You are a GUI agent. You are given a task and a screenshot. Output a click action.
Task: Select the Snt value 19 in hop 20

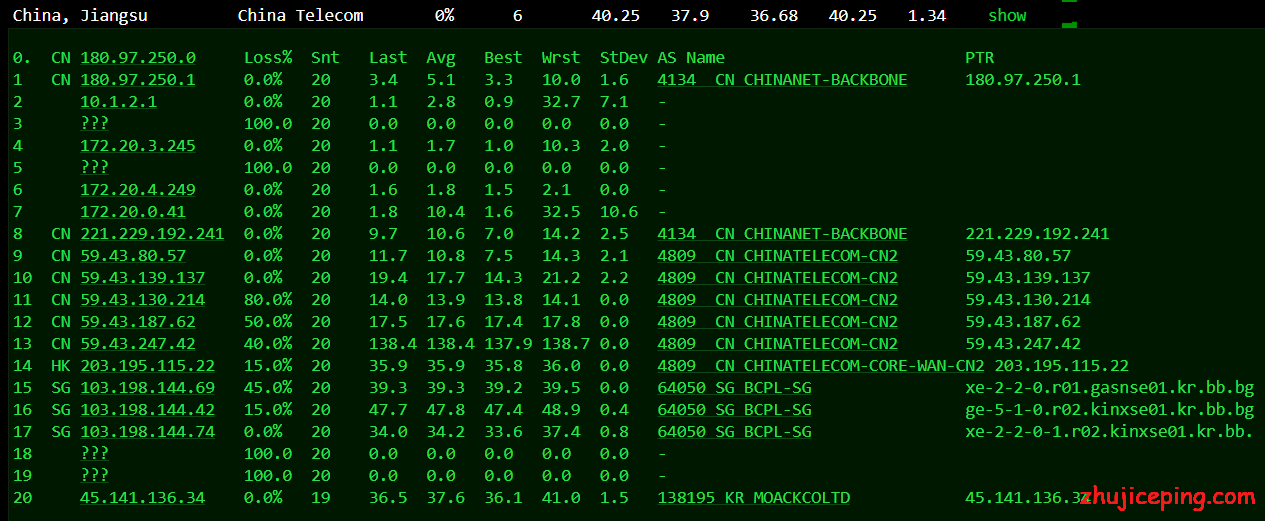pyautogui.click(x=320, y=498)
